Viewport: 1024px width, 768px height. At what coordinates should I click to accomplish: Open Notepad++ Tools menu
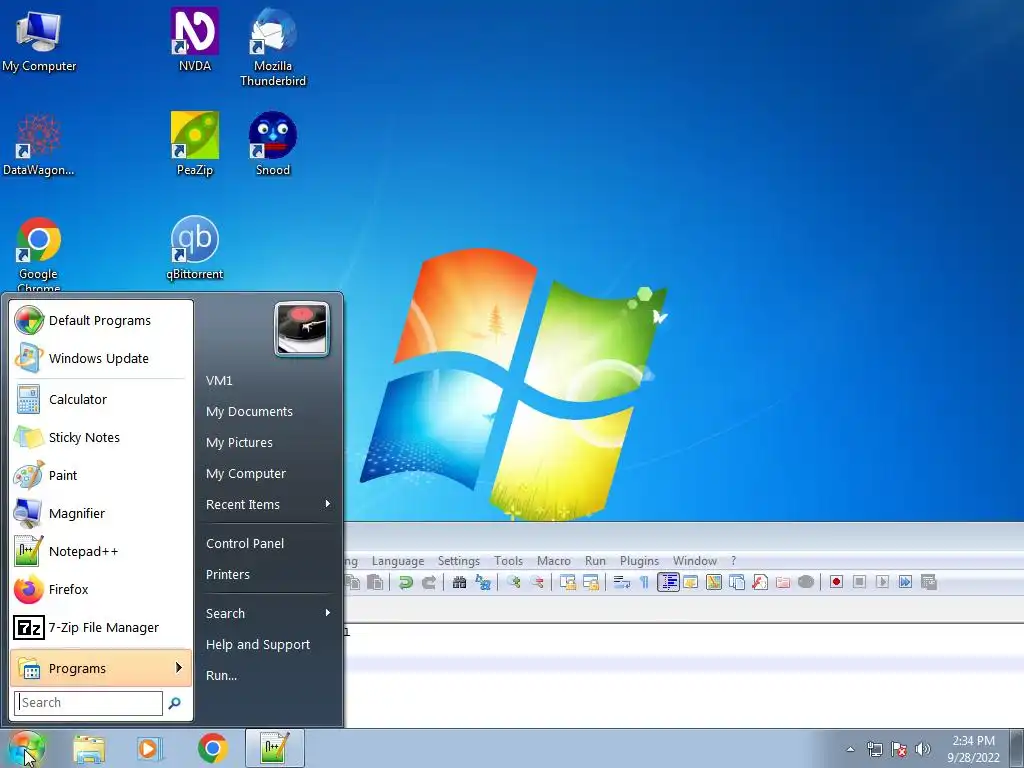(x=508, y=561)
